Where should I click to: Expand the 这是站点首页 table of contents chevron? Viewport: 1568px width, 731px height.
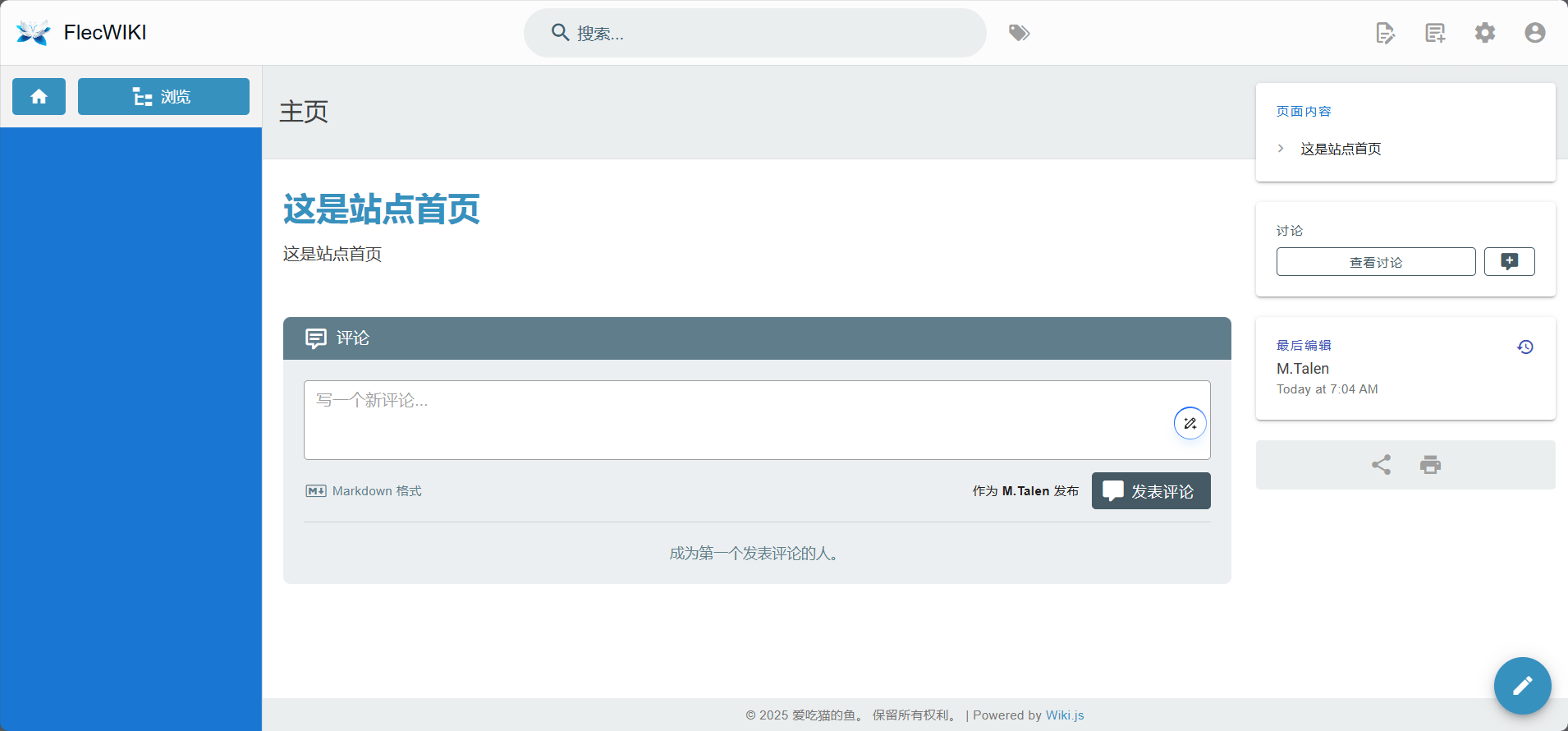[1281, 149]
